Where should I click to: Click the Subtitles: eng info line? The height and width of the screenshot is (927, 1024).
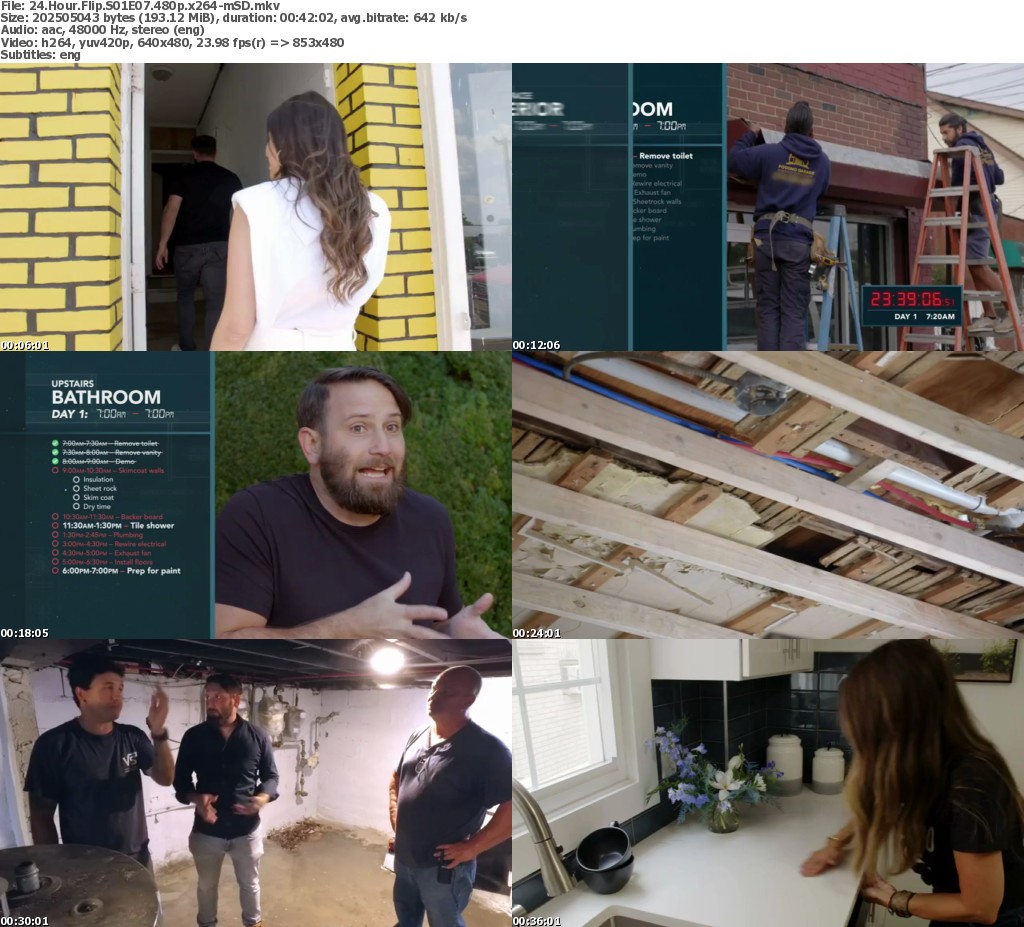coord(40,55)
